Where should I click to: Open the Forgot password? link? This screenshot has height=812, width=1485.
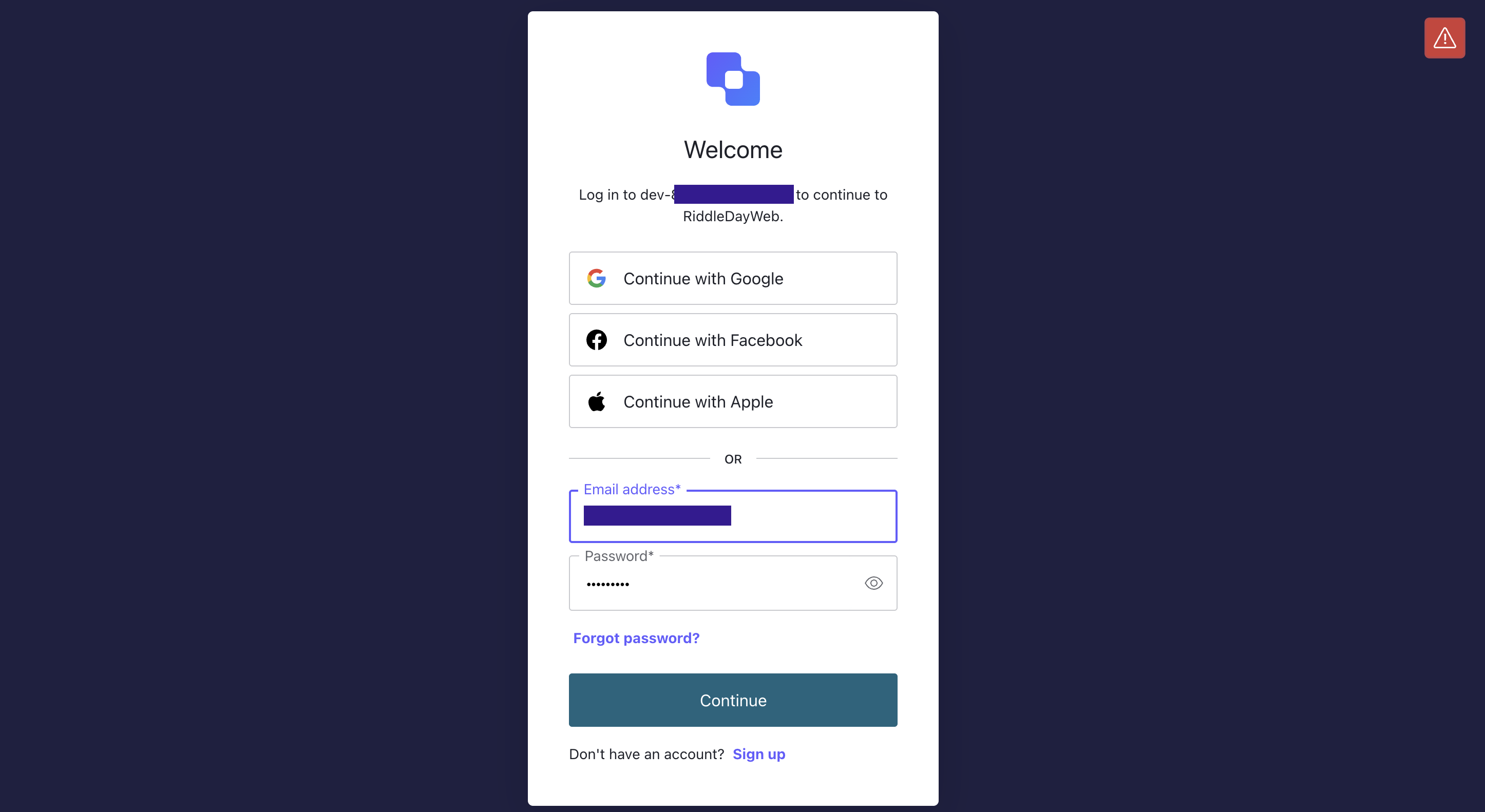636,638
